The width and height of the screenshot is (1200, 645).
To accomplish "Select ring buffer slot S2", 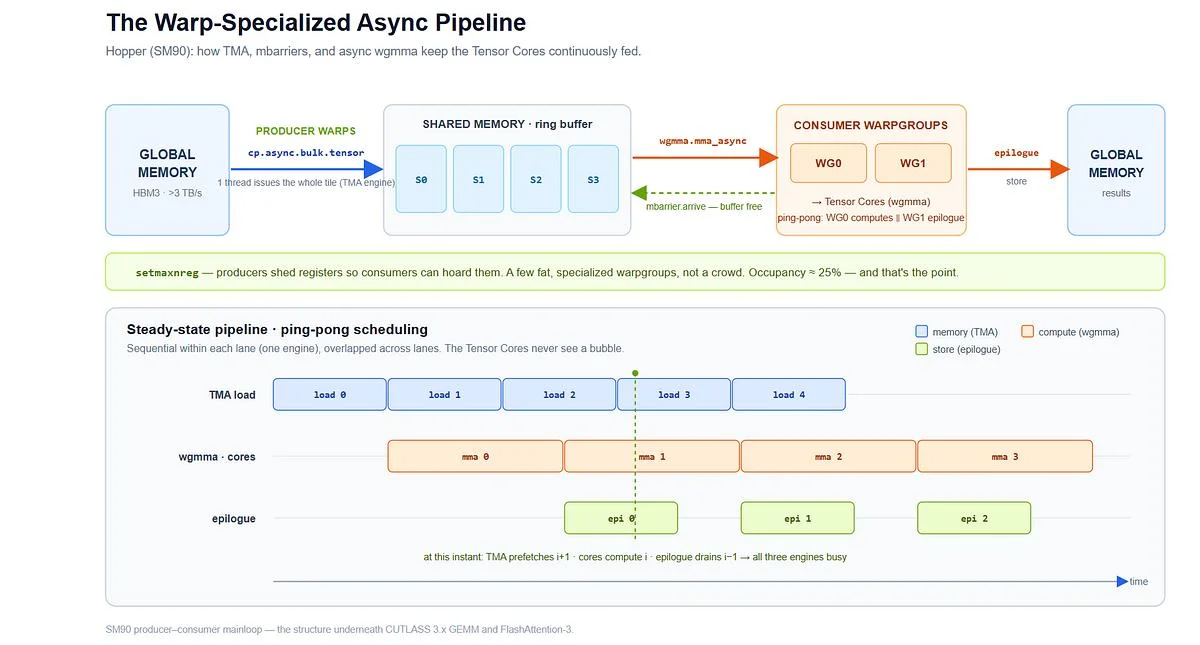I will tap(536, 179).
